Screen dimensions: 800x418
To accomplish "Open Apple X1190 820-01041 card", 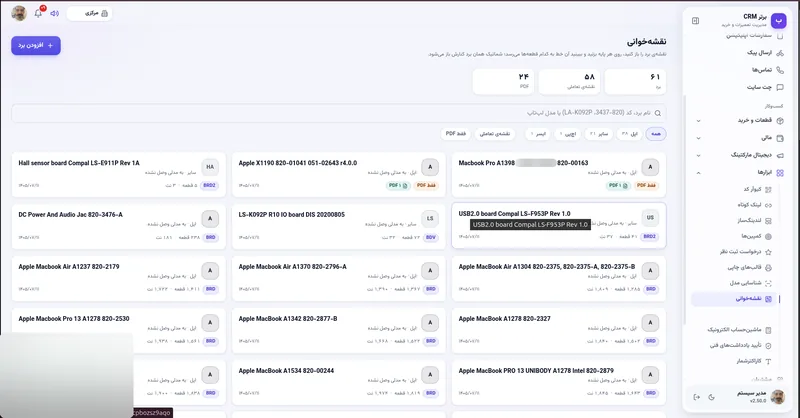I will pos(339,175).
